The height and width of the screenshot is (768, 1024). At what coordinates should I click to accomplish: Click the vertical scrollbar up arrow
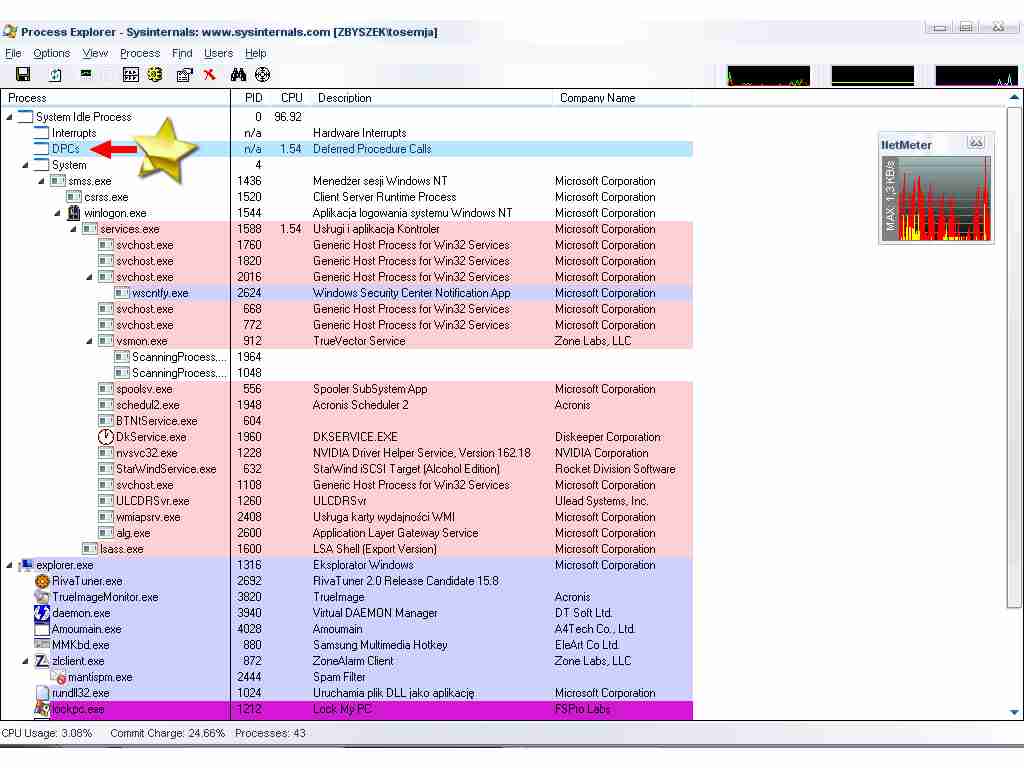[1014, 97]
